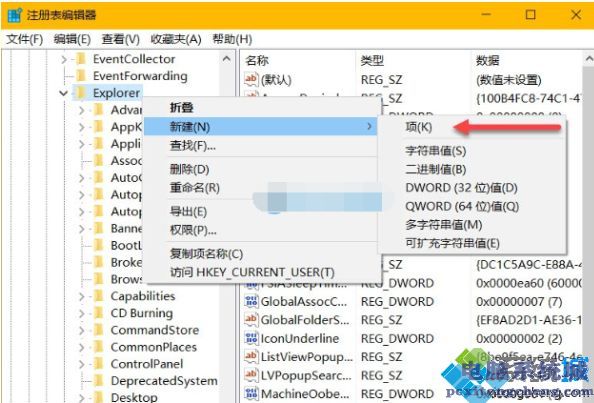Expand the CommonPlaces tree node

click(81, 347)
